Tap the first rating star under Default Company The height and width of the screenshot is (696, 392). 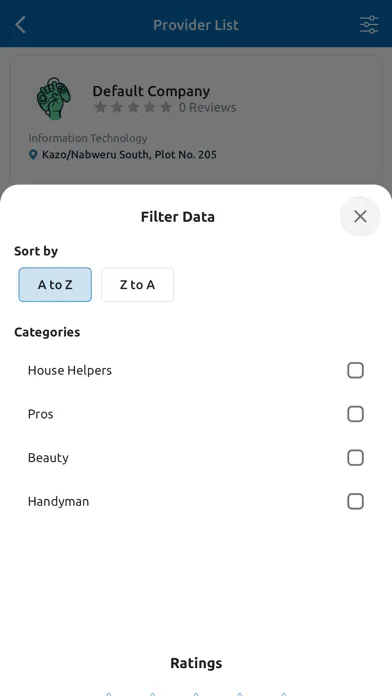tap(100, 107)
